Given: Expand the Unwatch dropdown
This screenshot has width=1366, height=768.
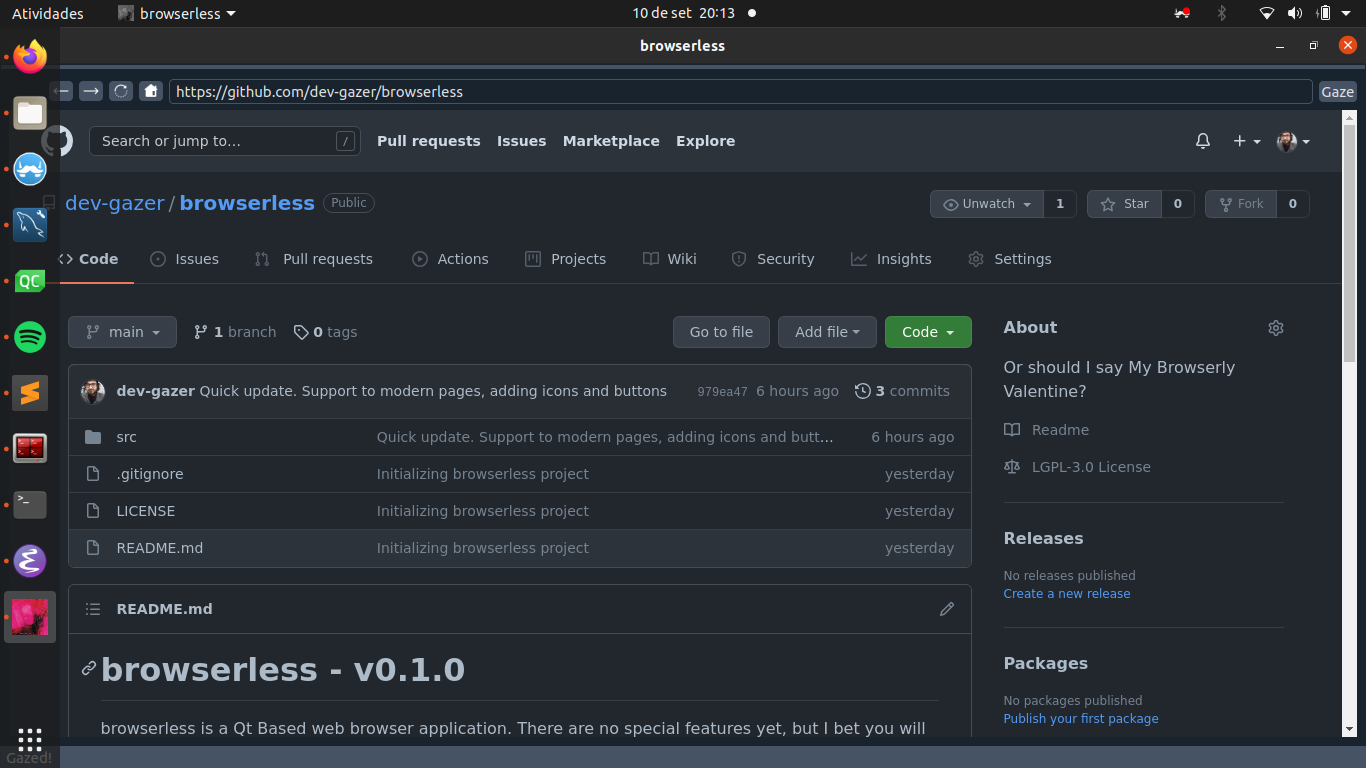Looking at the screenshot, I should pos(987,204).
